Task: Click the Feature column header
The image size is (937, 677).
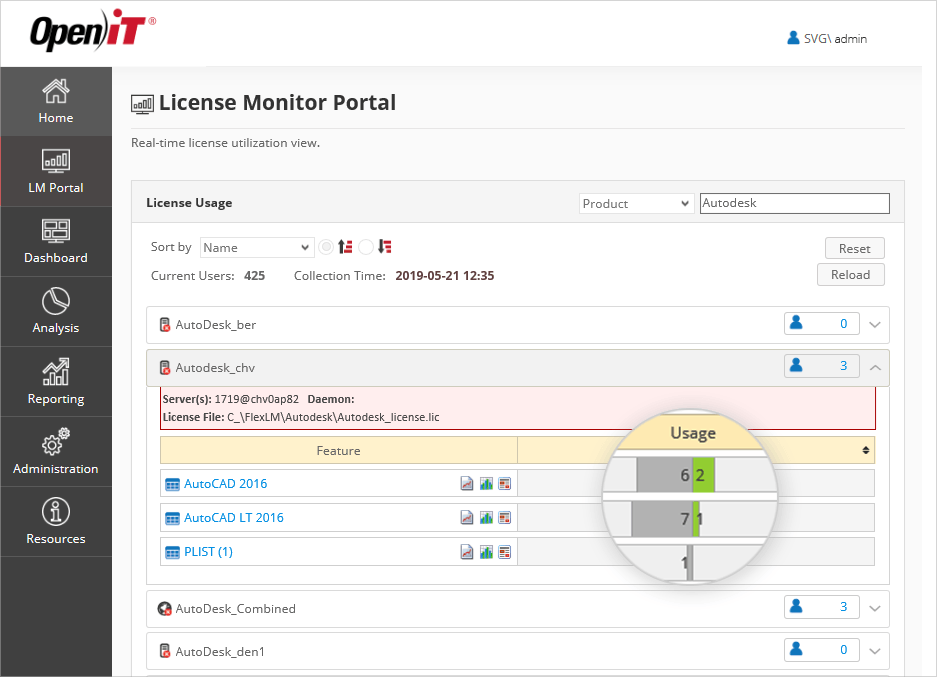Action: point(338,451)
